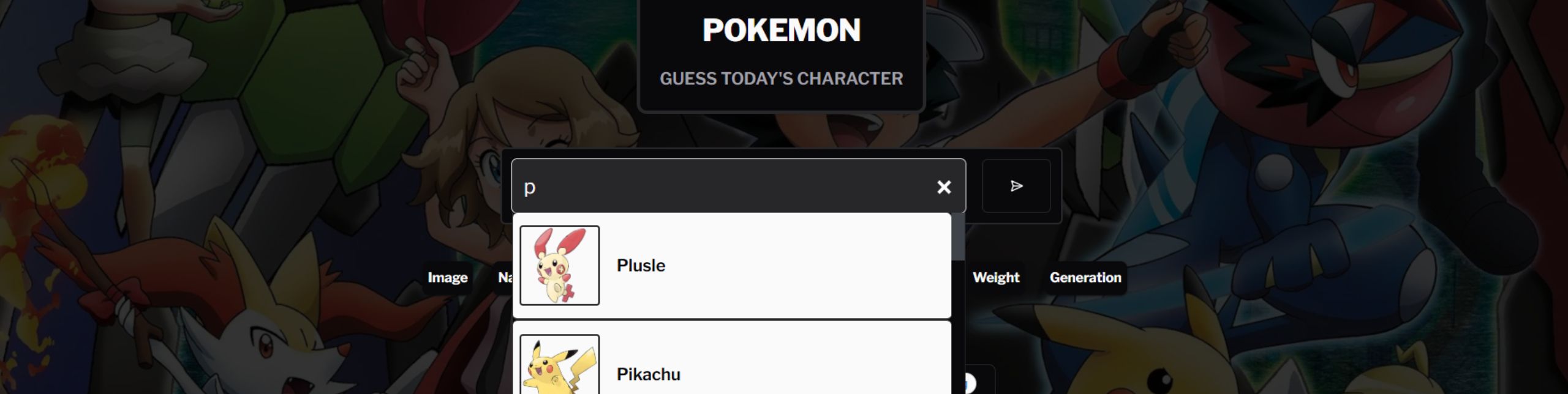Click the suggestion list scrollbar thumb
Viewport: 1568px width, 394px height.
[x=958, y=237]
